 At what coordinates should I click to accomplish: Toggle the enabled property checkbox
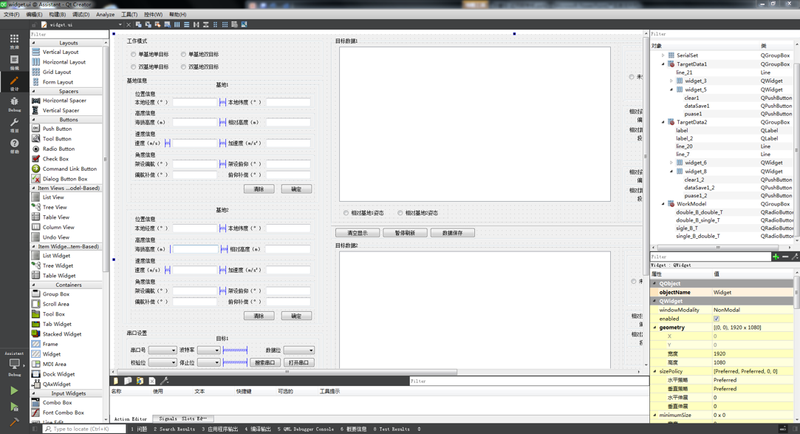pyautogui.click(x=716, y=319)
